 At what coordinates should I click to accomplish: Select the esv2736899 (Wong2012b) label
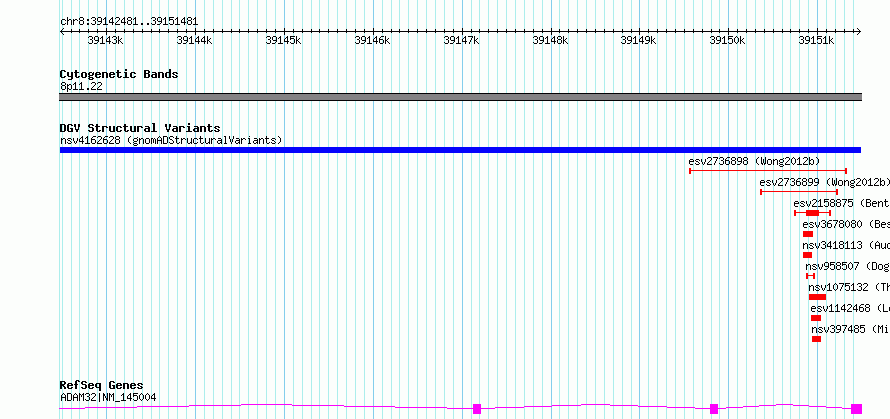click(824, 182)
